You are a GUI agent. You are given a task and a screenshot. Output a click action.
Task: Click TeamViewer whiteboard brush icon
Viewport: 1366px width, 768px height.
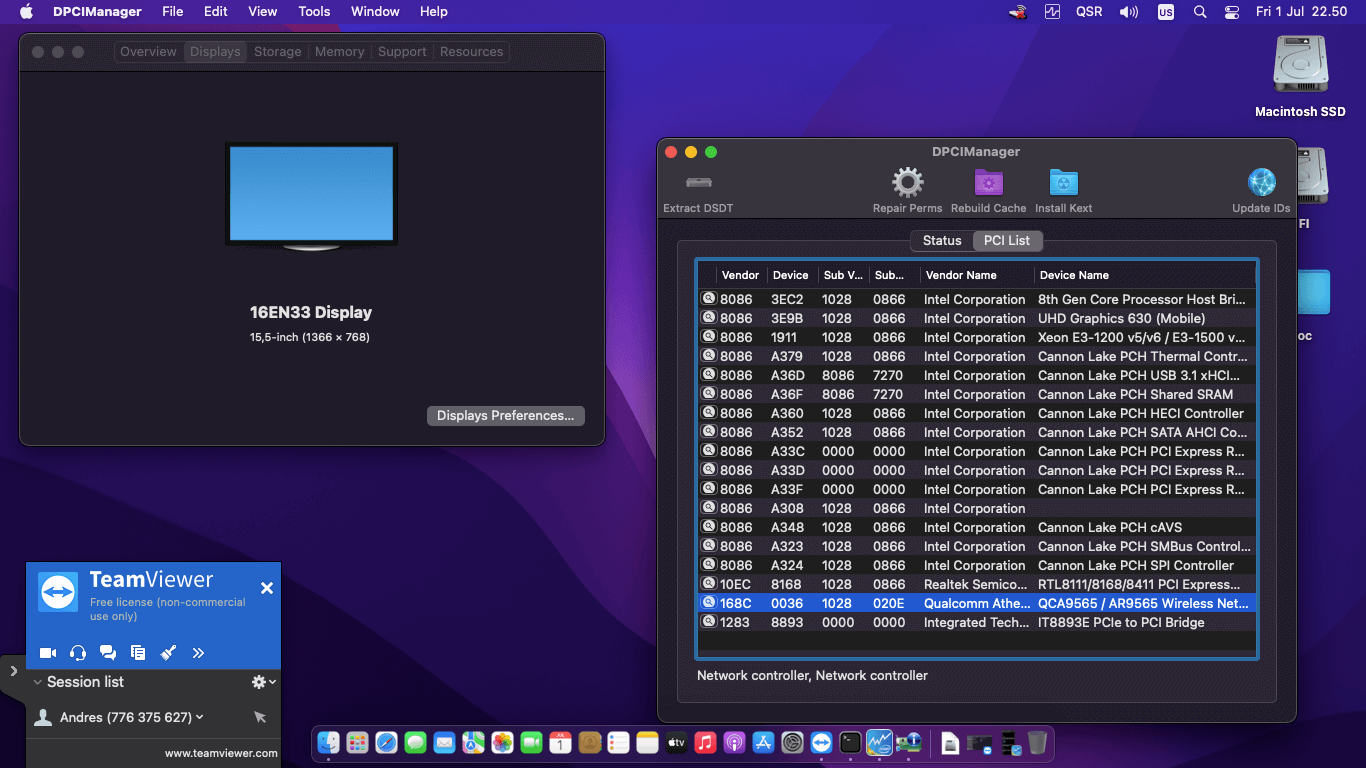pos(168,653)
